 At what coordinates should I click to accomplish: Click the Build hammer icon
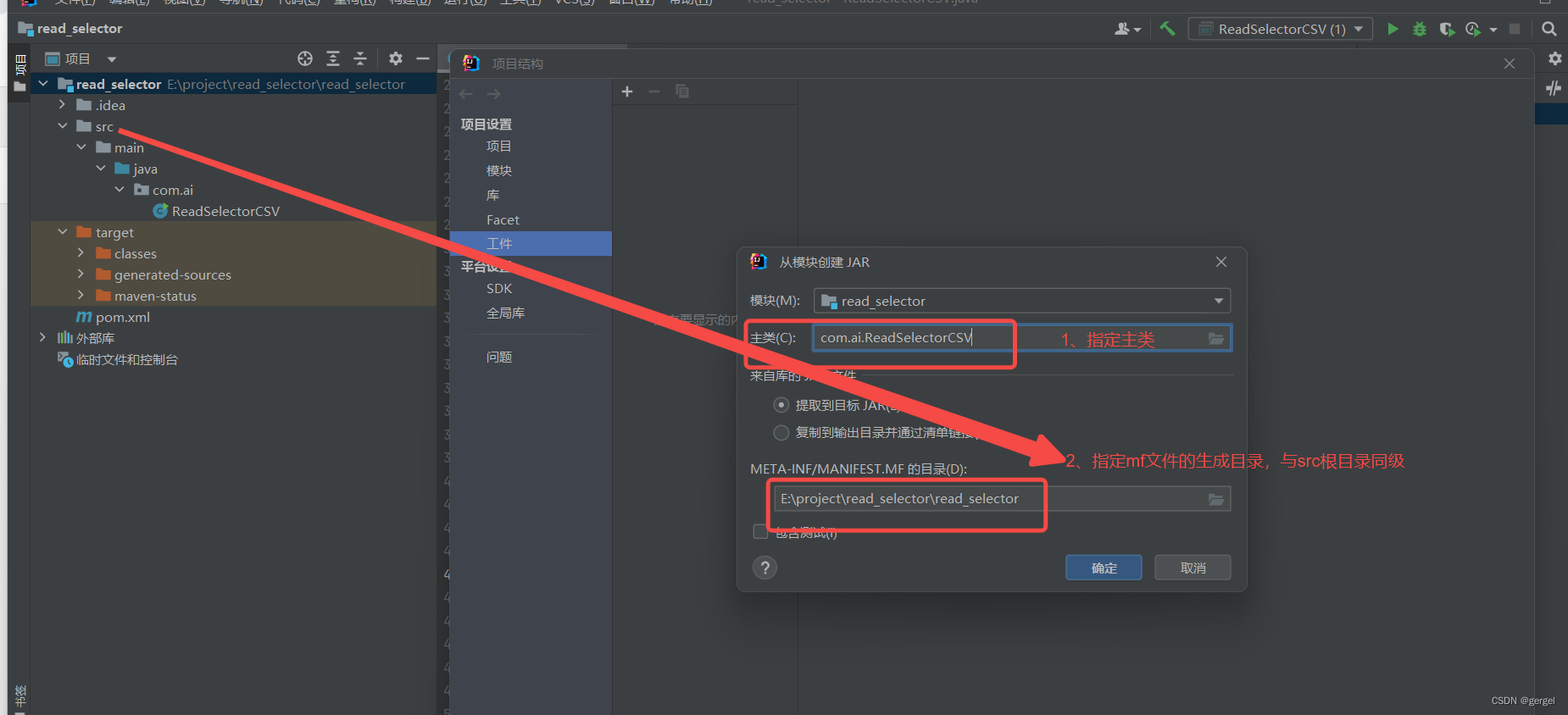tap(1168, 29)
